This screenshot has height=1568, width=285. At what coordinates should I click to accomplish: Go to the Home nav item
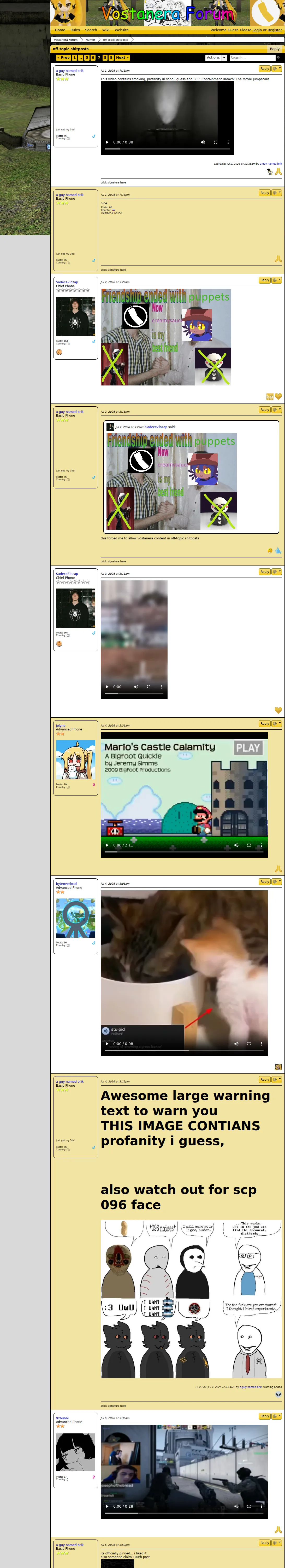[60, 30]
